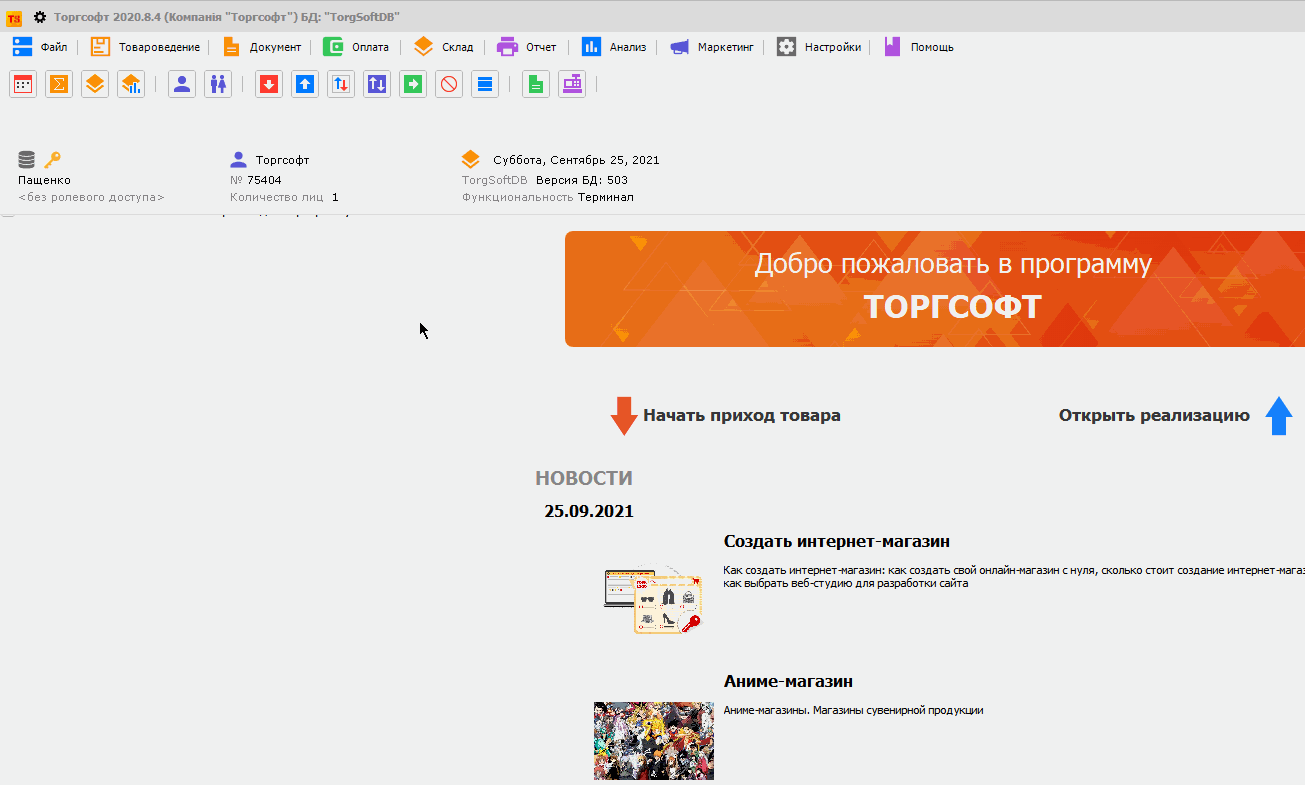Open the Σ summary toolbar icon
This screenshot has width=1305, height=785.
point(58,84)
